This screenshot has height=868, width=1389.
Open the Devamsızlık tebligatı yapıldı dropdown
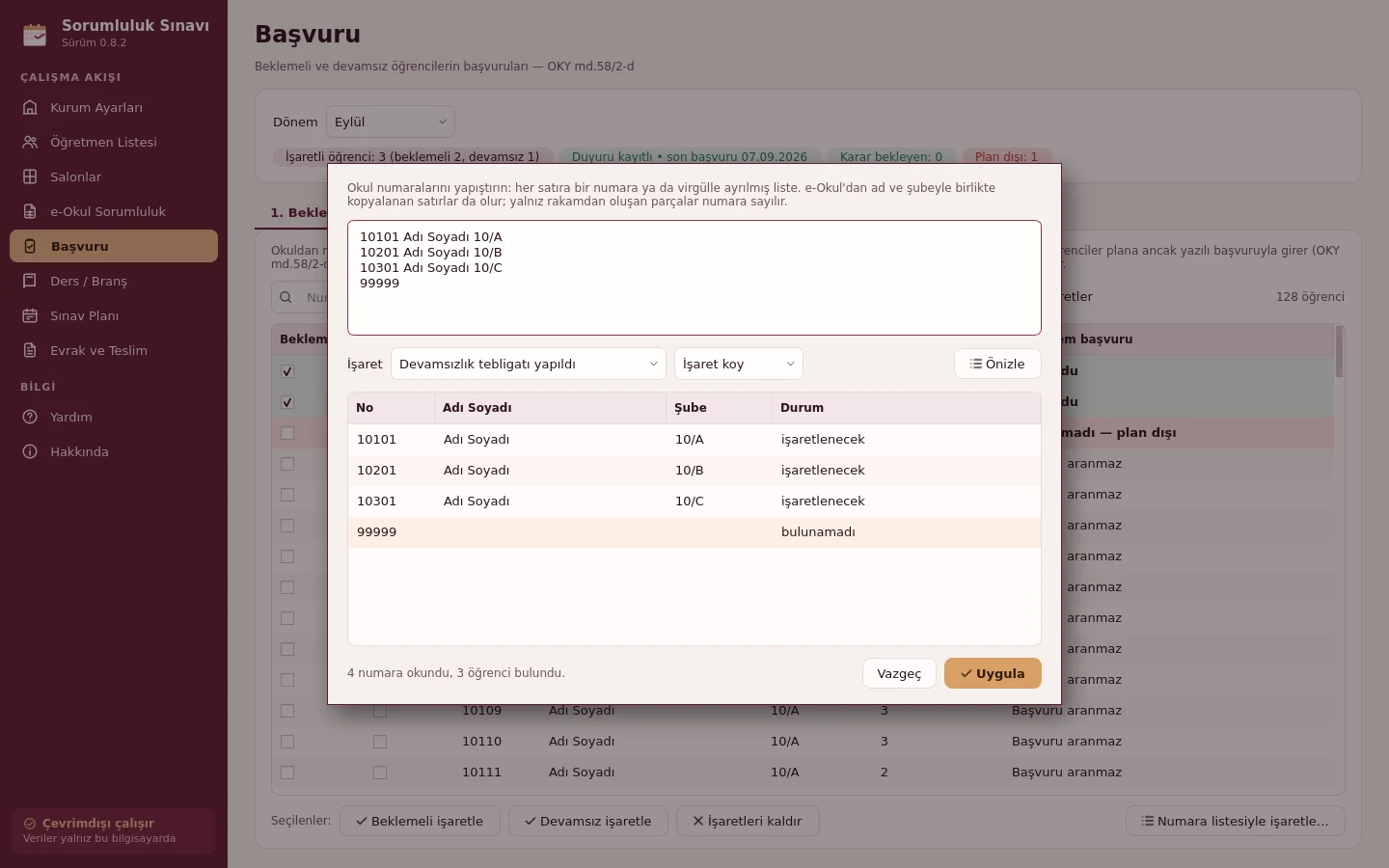[529, 364]
